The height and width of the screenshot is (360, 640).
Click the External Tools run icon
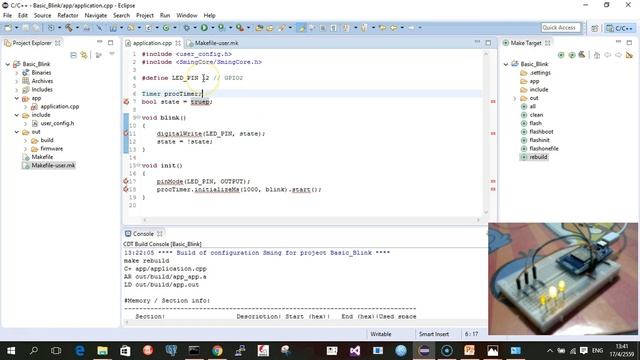[240, 28]
